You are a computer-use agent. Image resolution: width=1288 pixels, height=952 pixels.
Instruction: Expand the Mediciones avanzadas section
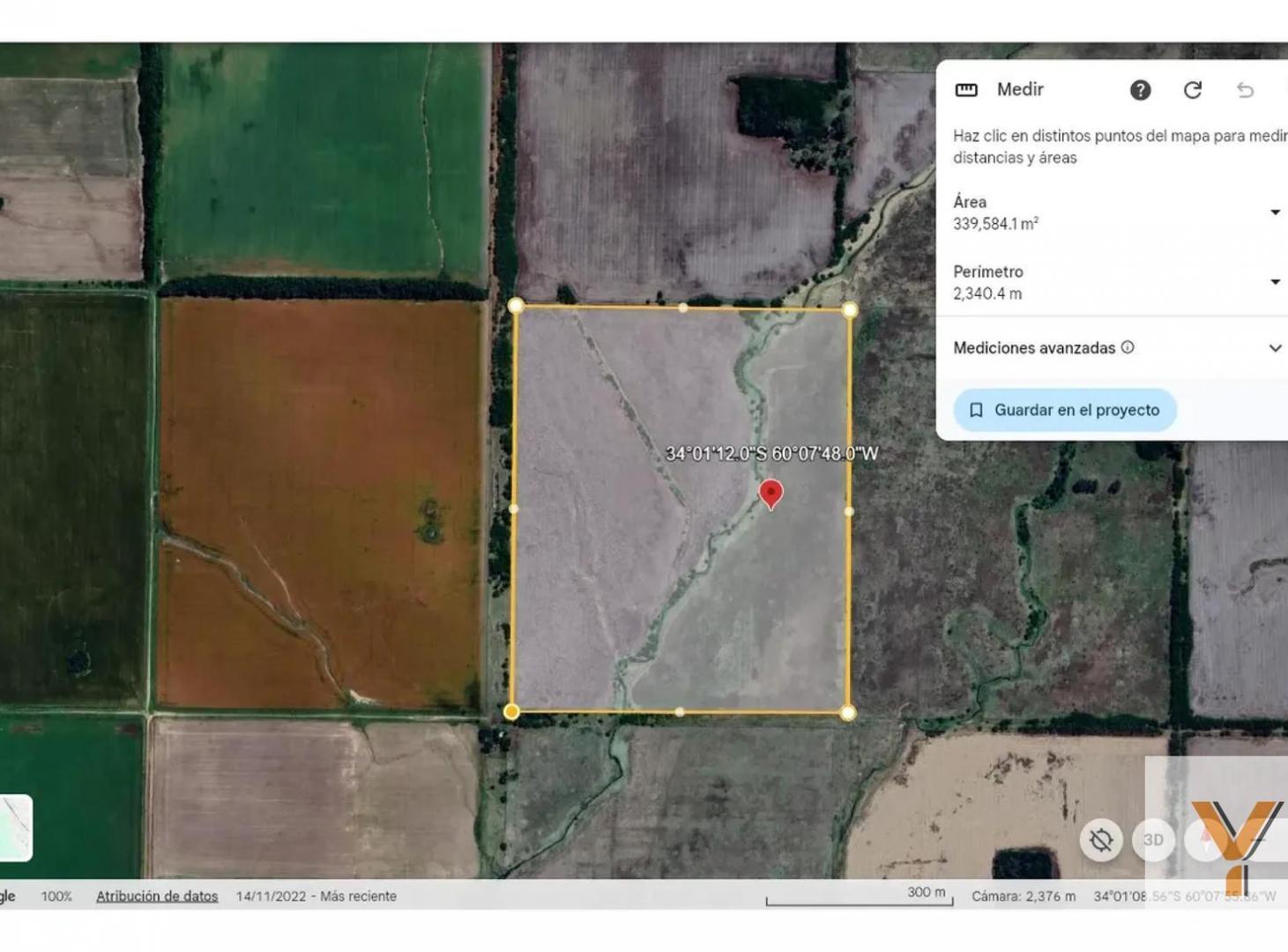(1275, 348)
